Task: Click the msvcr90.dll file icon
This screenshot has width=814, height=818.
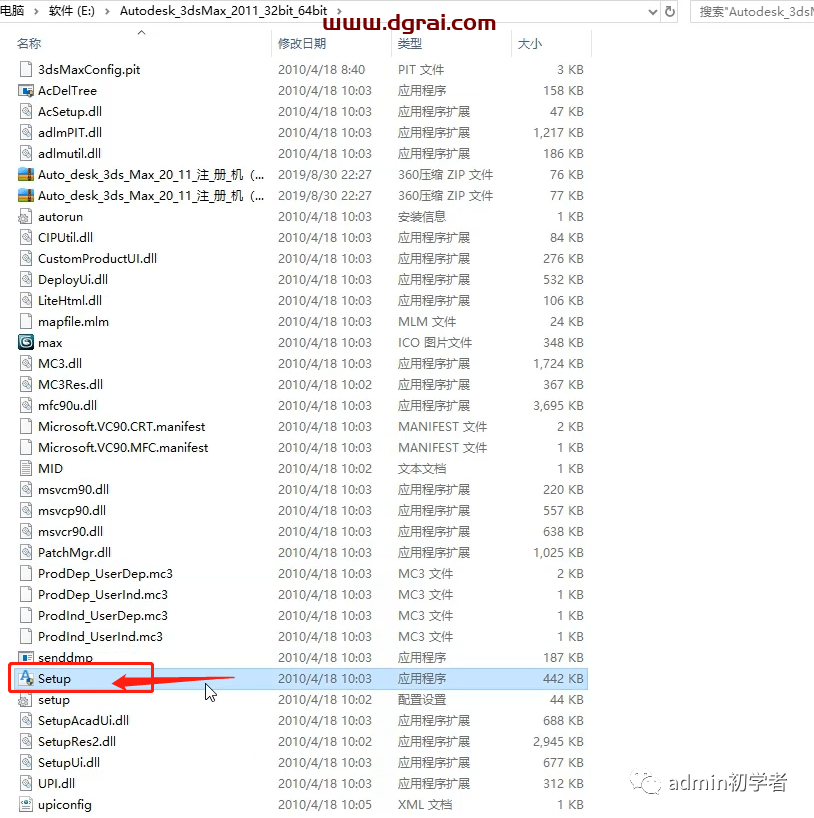Action: pos(26,532)
